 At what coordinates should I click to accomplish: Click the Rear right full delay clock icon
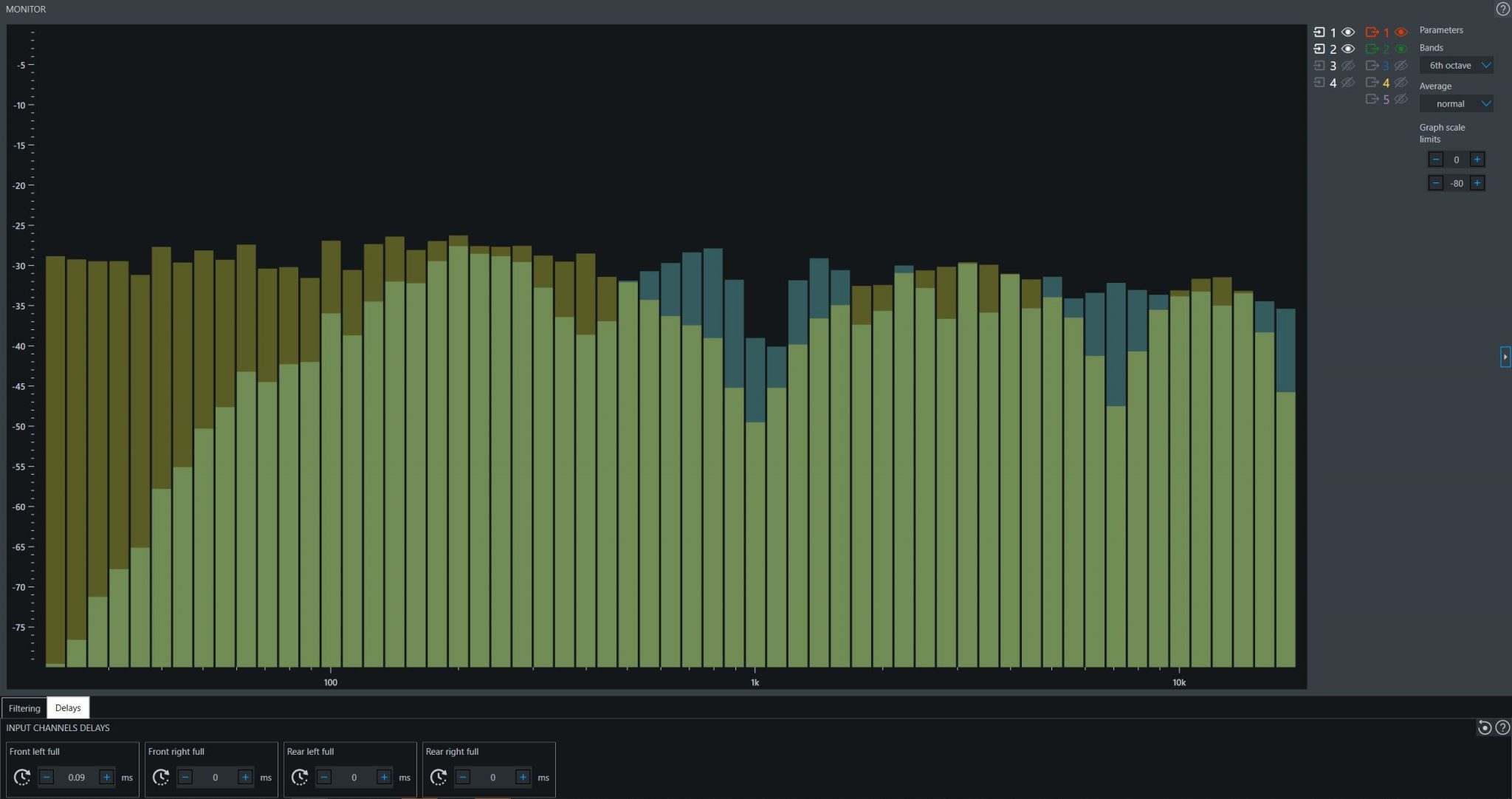point(439,777)
